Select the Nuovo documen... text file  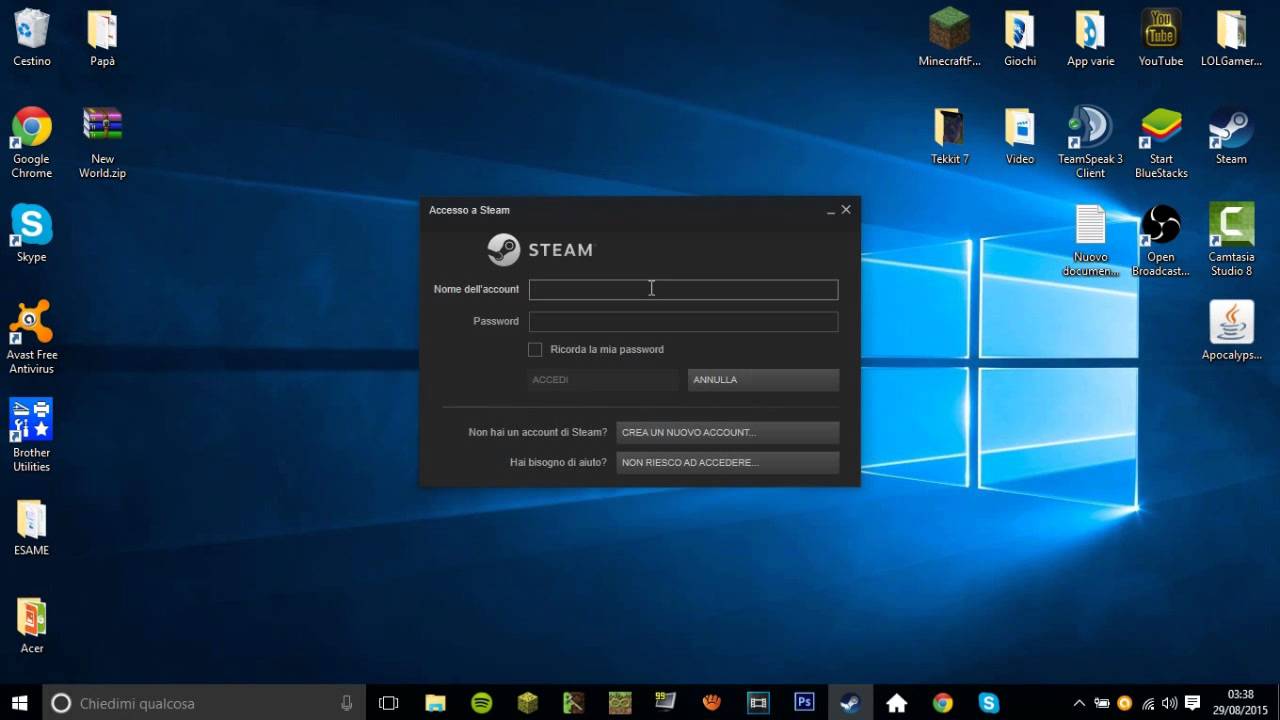[1090, 241]
